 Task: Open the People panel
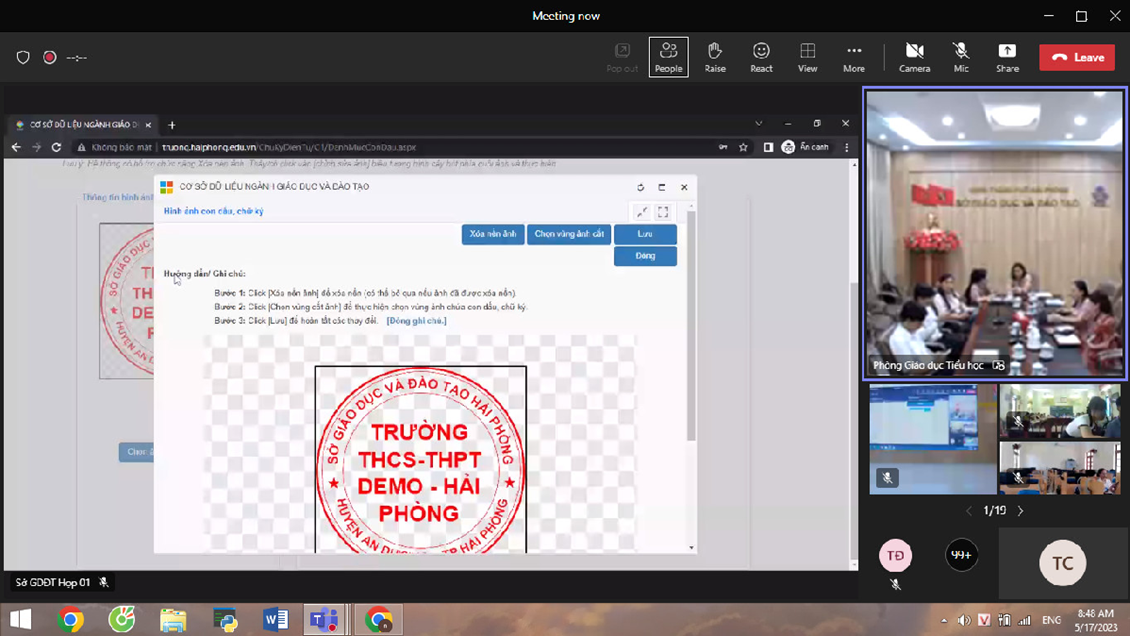click(x=668, y=57)
